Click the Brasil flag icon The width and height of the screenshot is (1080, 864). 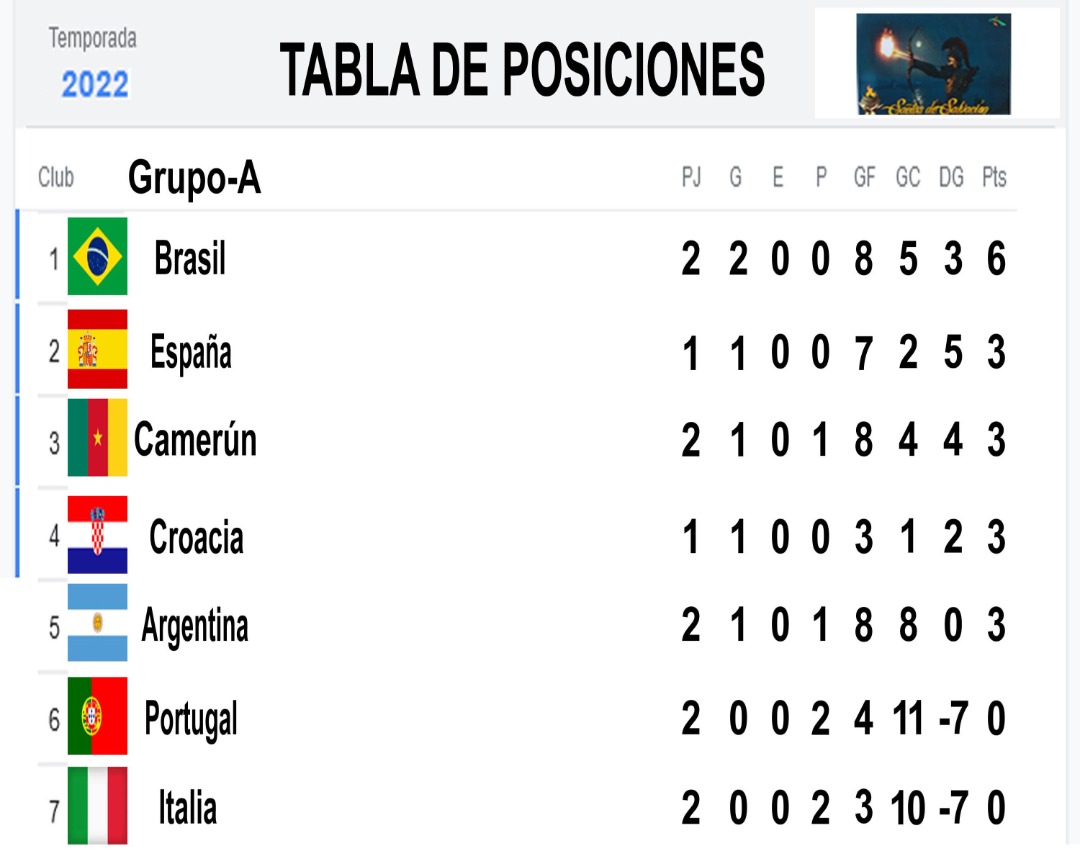click(97, 256)
